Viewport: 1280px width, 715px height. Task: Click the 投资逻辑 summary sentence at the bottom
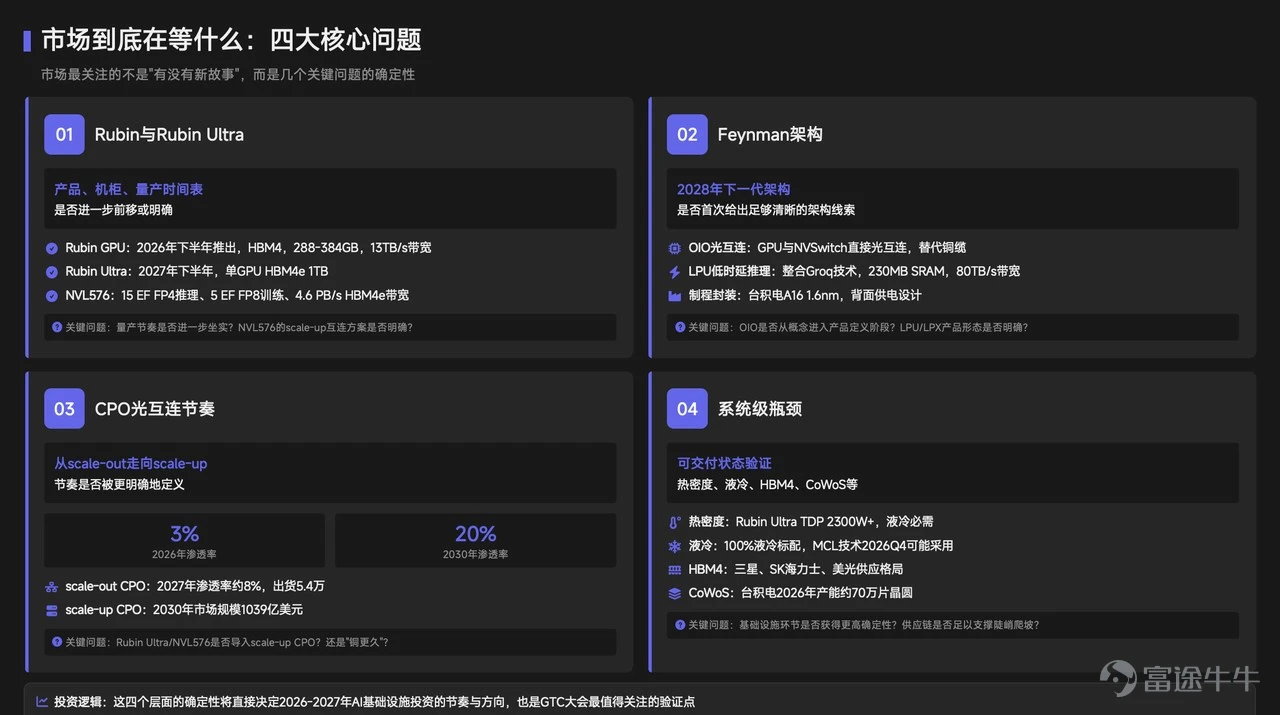point(374,702)
